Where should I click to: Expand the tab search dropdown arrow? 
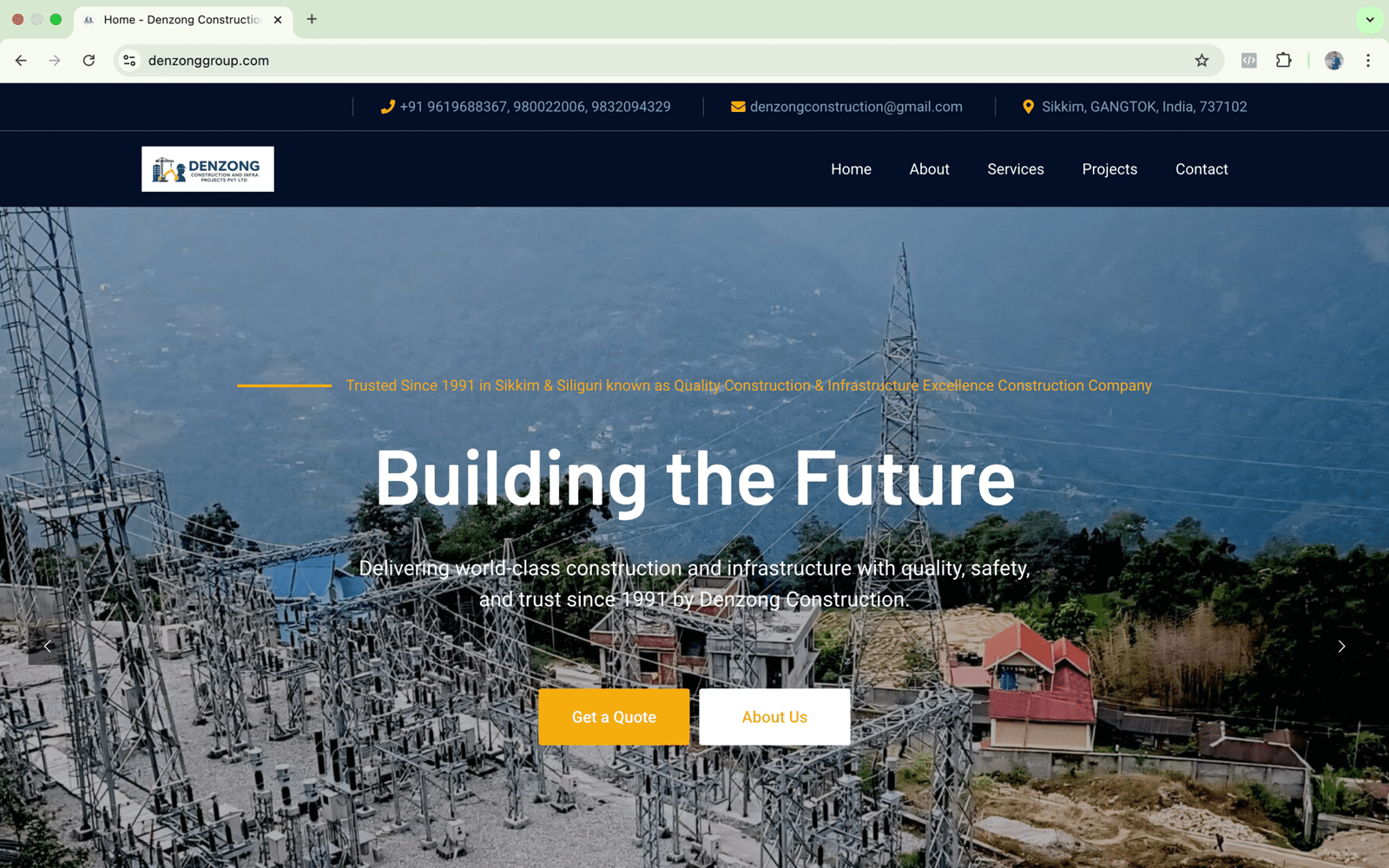click(1370, 19)
